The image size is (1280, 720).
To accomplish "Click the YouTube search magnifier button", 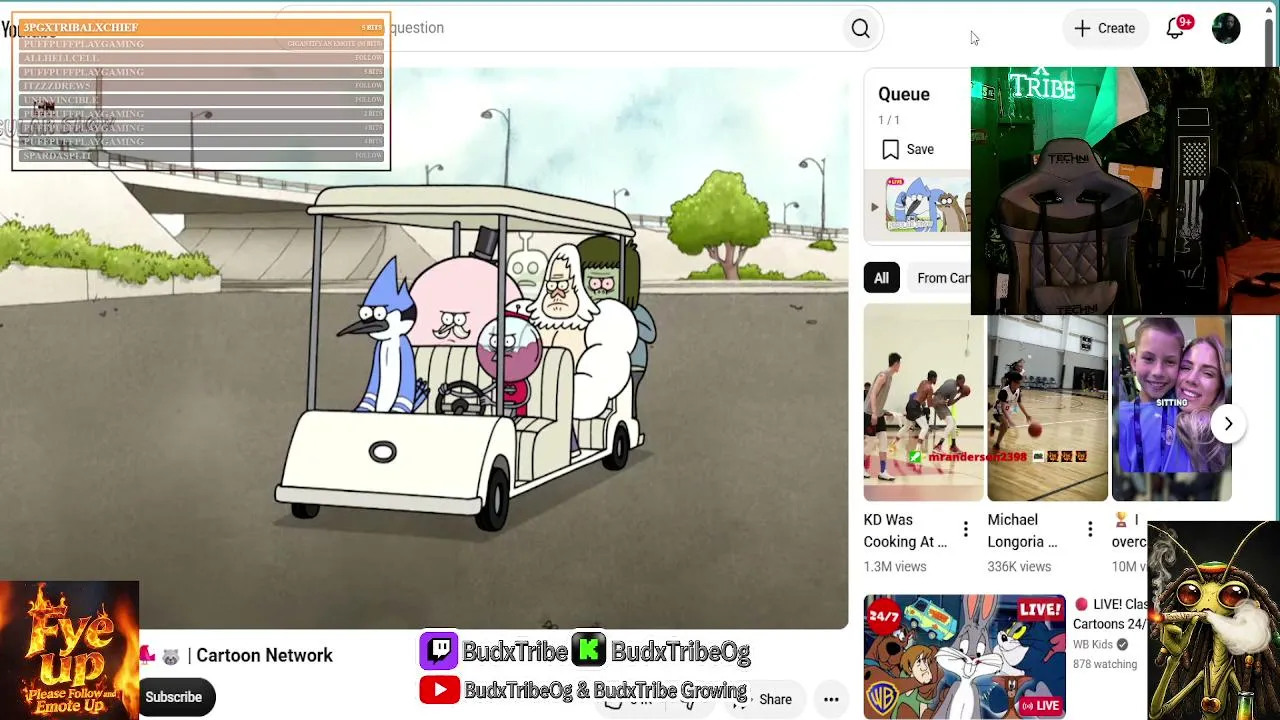I will (x=860, y=28).
